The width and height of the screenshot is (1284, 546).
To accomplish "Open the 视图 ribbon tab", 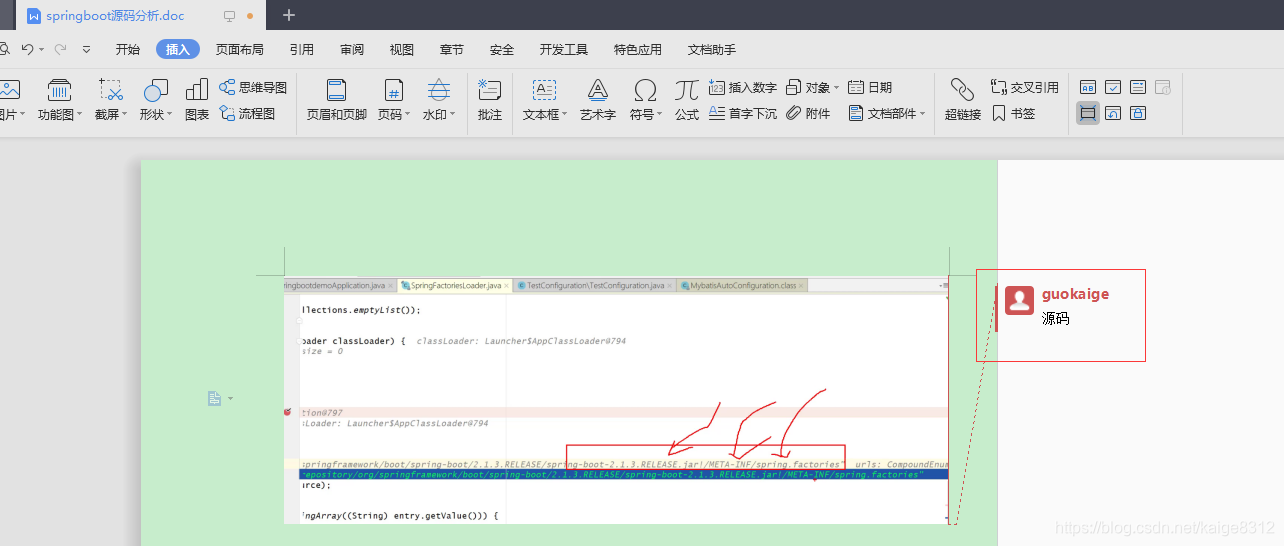I will point(402,49).
